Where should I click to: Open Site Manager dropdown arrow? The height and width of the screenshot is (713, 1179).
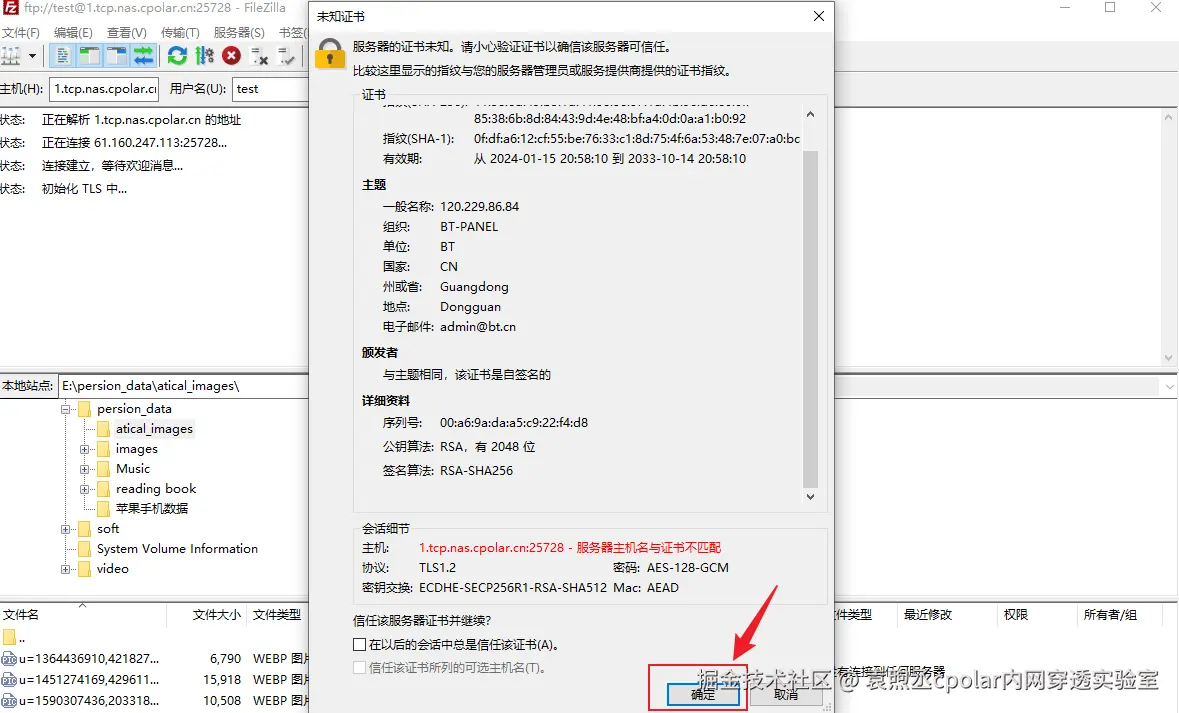point(32,56)
